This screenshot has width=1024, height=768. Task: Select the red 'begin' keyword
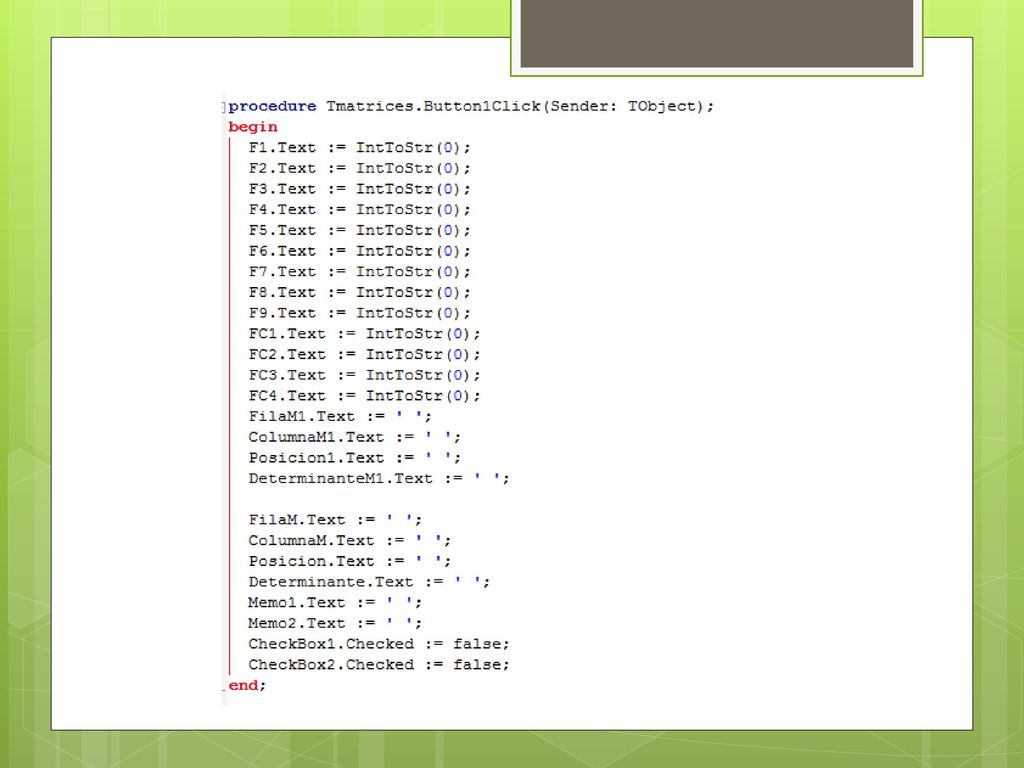click(x=253, y=127)
